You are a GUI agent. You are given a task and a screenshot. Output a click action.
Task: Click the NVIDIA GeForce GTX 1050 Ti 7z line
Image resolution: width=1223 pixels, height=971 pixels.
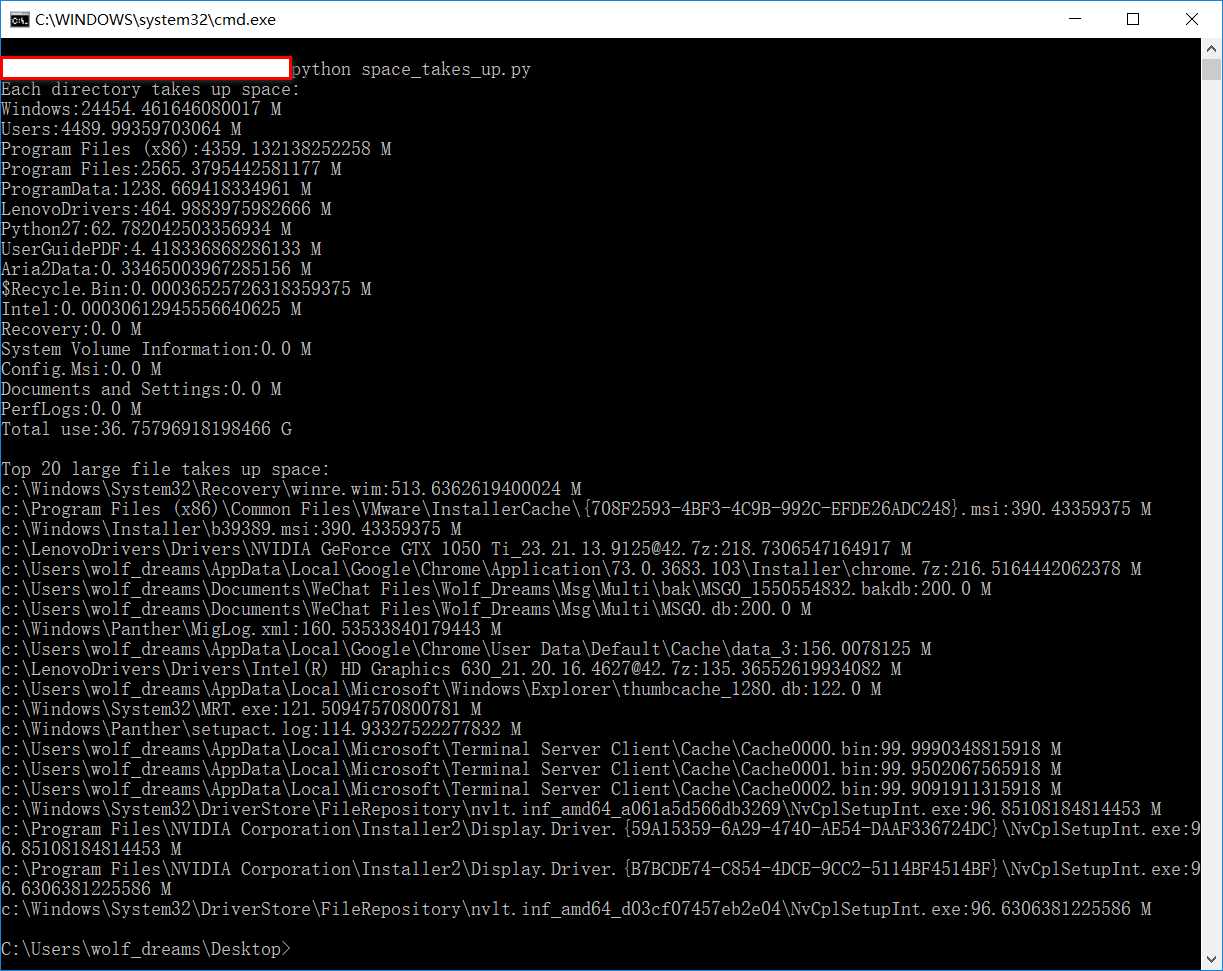click(456, 549)
